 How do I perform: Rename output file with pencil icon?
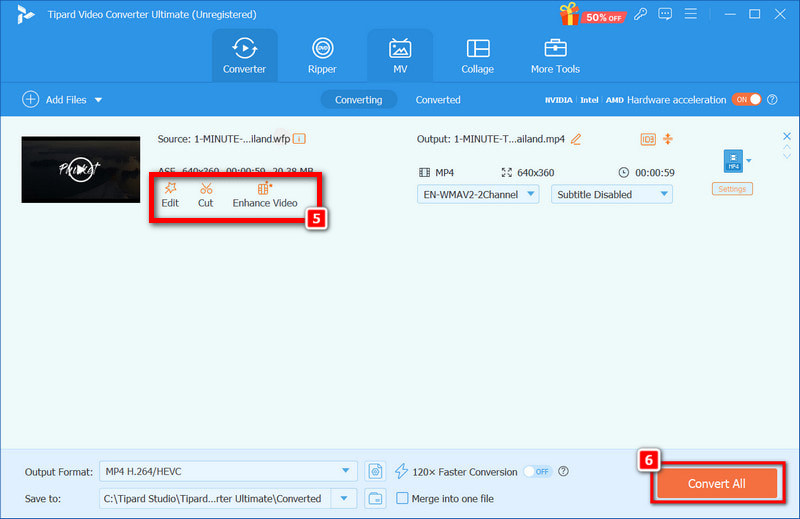point(576,139)
